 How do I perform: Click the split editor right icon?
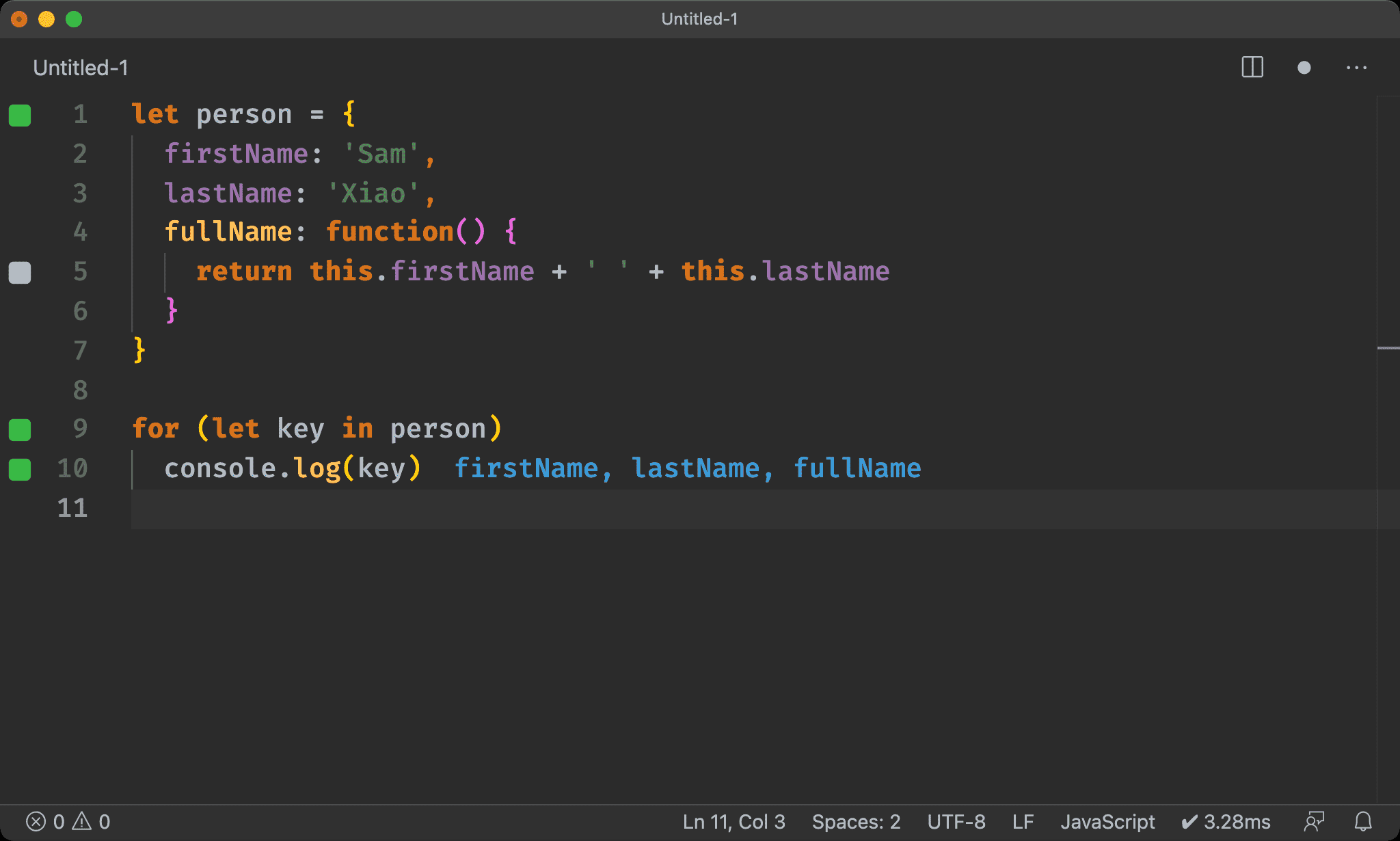(x=1252, y=67)
